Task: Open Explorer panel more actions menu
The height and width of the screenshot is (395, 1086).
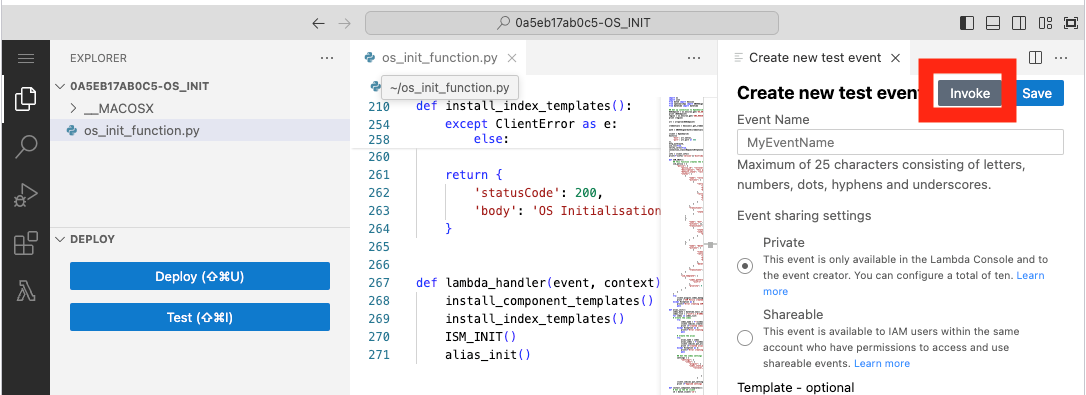Action: pyautogui.click(x=327, y=58)
